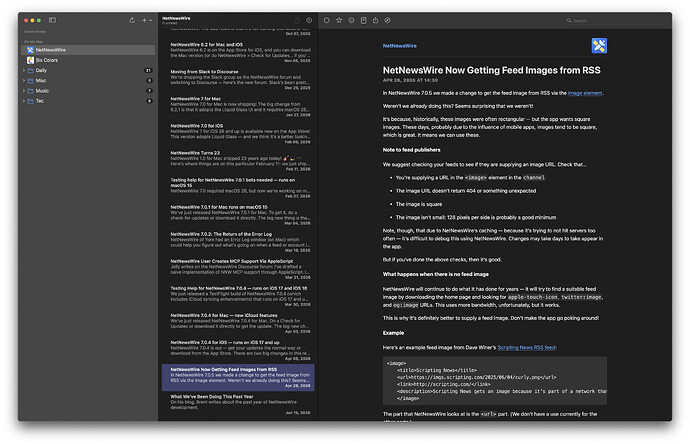
Task: Click the Note to feed publishers heading
Action: click(x=411, y=150)
